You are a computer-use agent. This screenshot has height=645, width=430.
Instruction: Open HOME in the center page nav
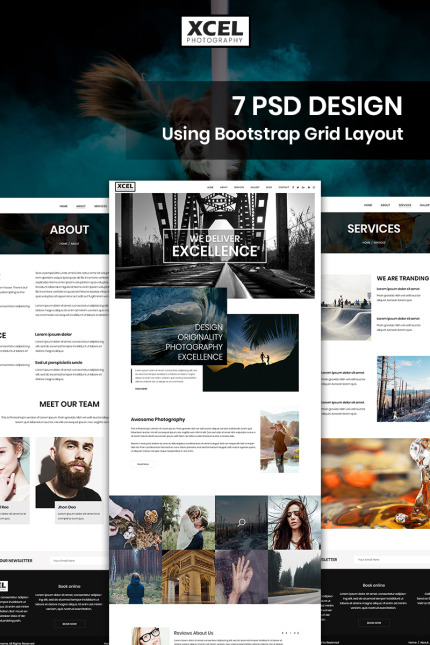(x=210, y=187)
